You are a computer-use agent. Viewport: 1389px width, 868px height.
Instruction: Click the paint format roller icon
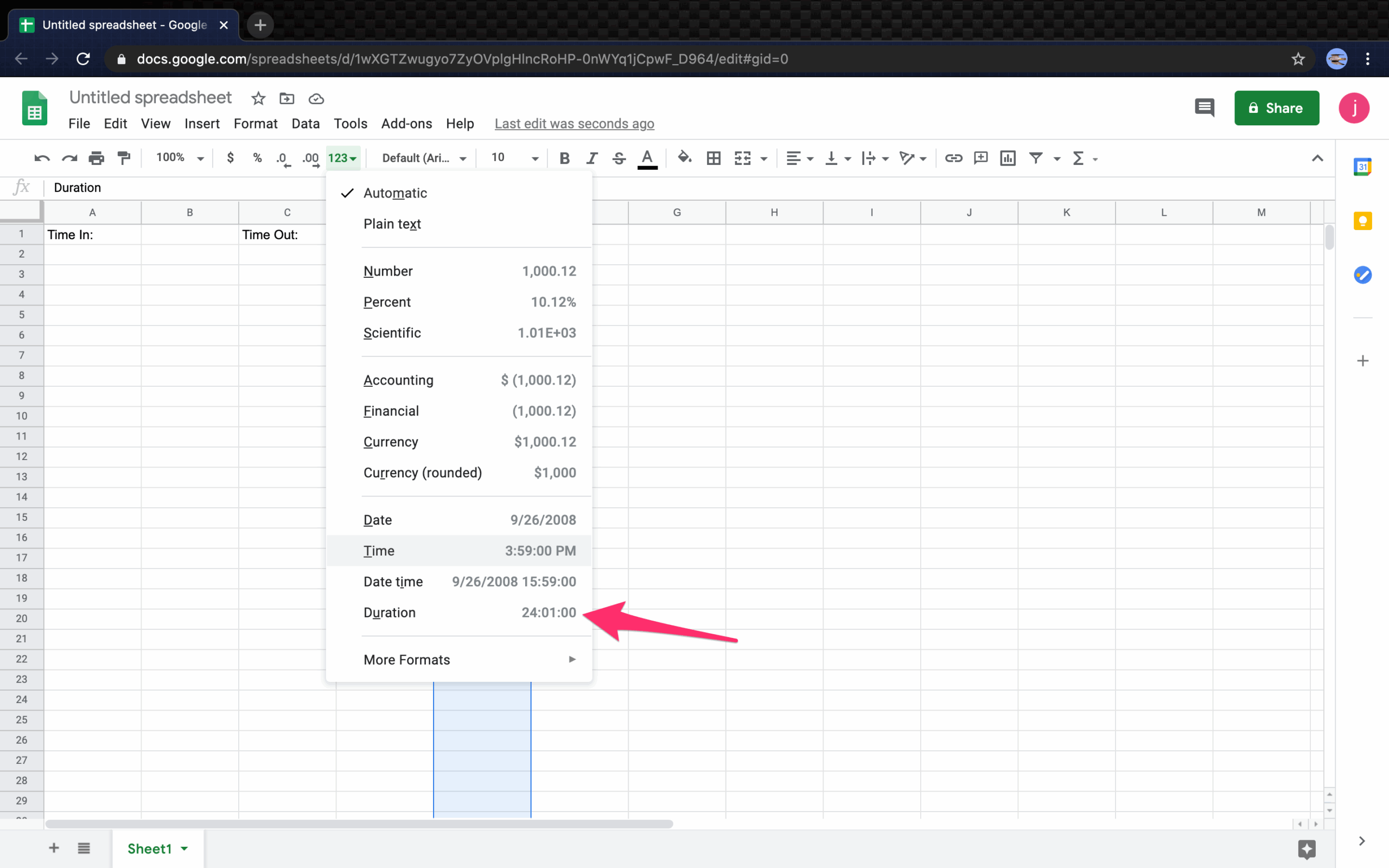123,158
